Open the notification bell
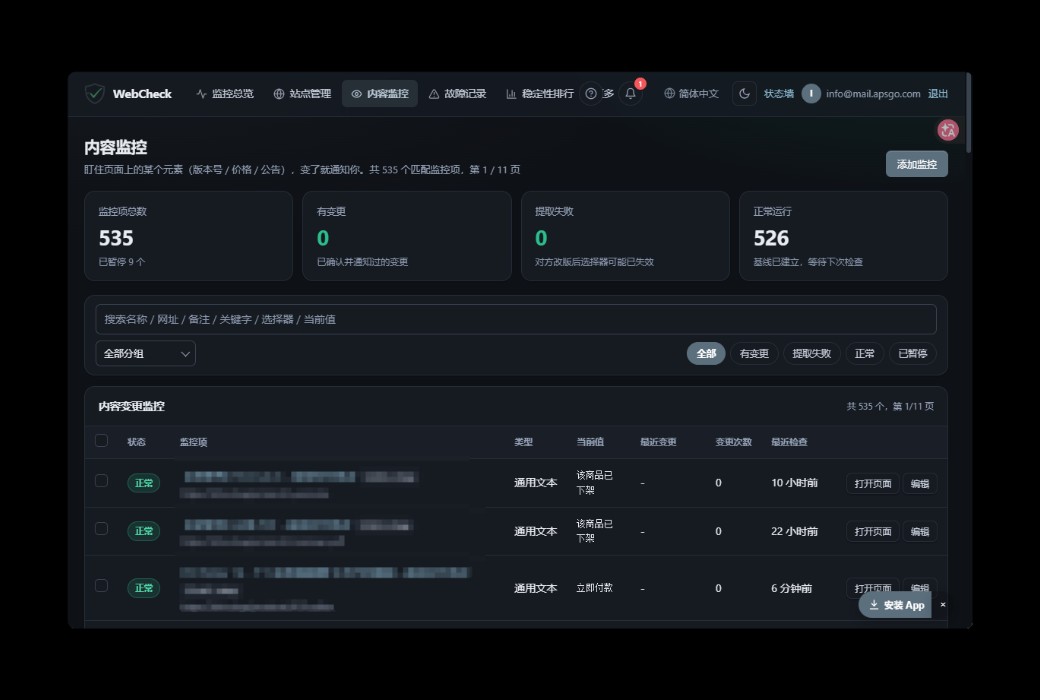The height and width of the screenshot is (700, 1040). tap(631, 94)
